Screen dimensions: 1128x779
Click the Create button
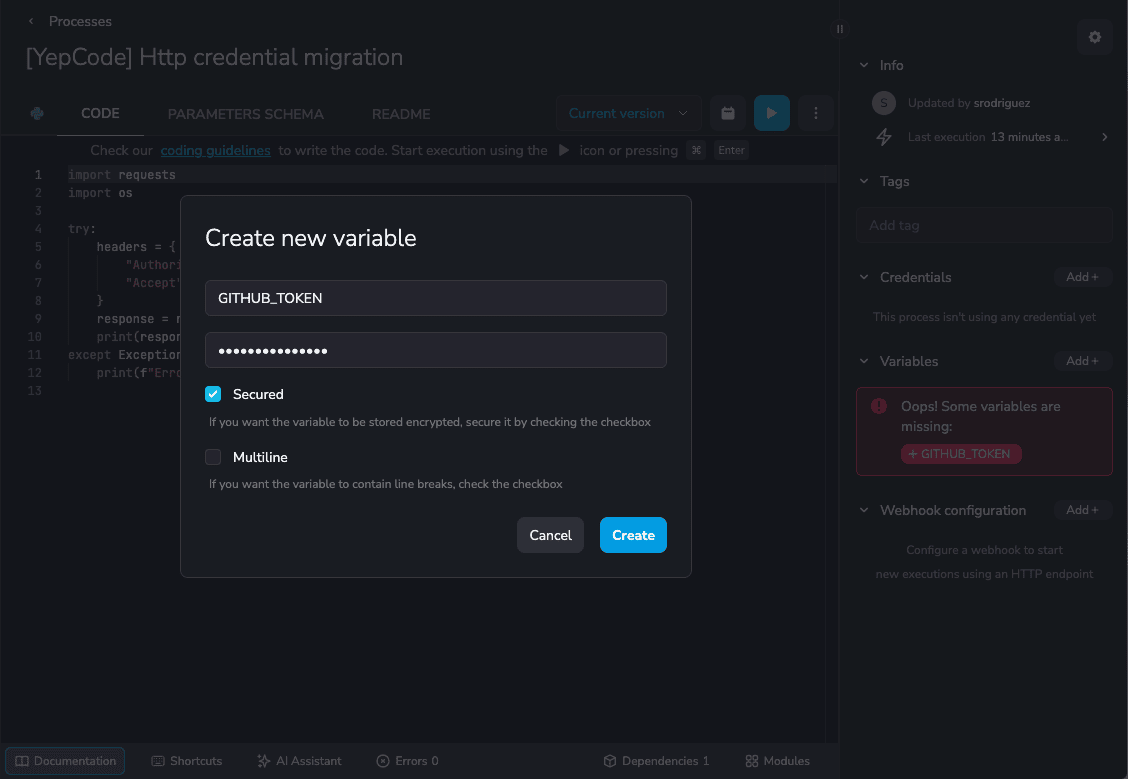(633, 535)
